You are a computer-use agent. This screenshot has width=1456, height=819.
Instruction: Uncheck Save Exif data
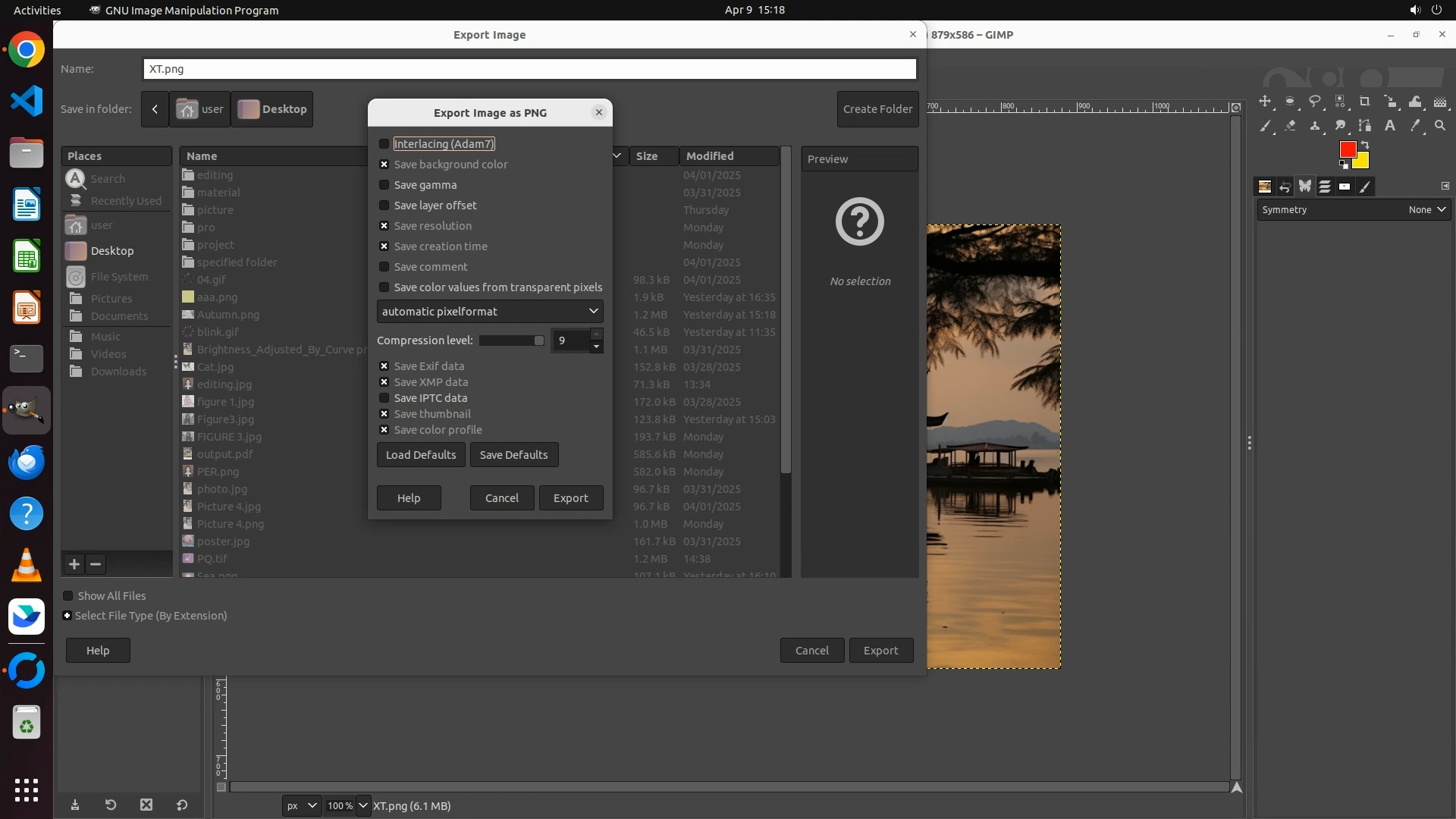[x=384, y=366]
